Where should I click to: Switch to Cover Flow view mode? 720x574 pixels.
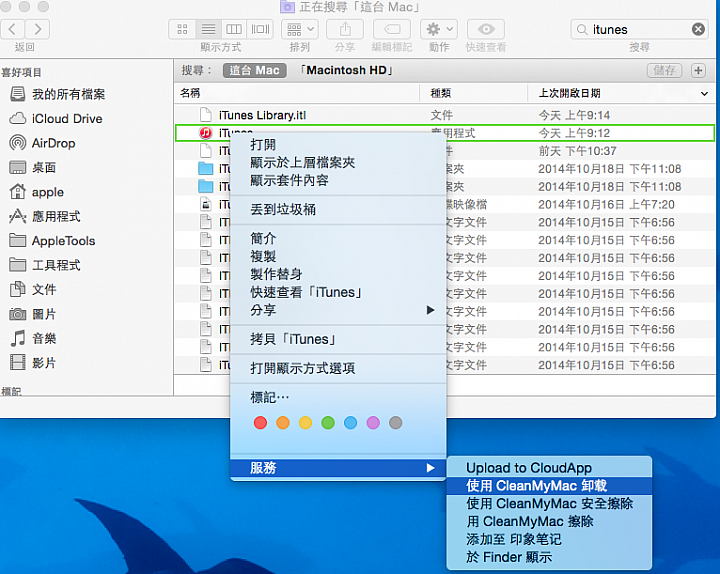click(260, 29)
